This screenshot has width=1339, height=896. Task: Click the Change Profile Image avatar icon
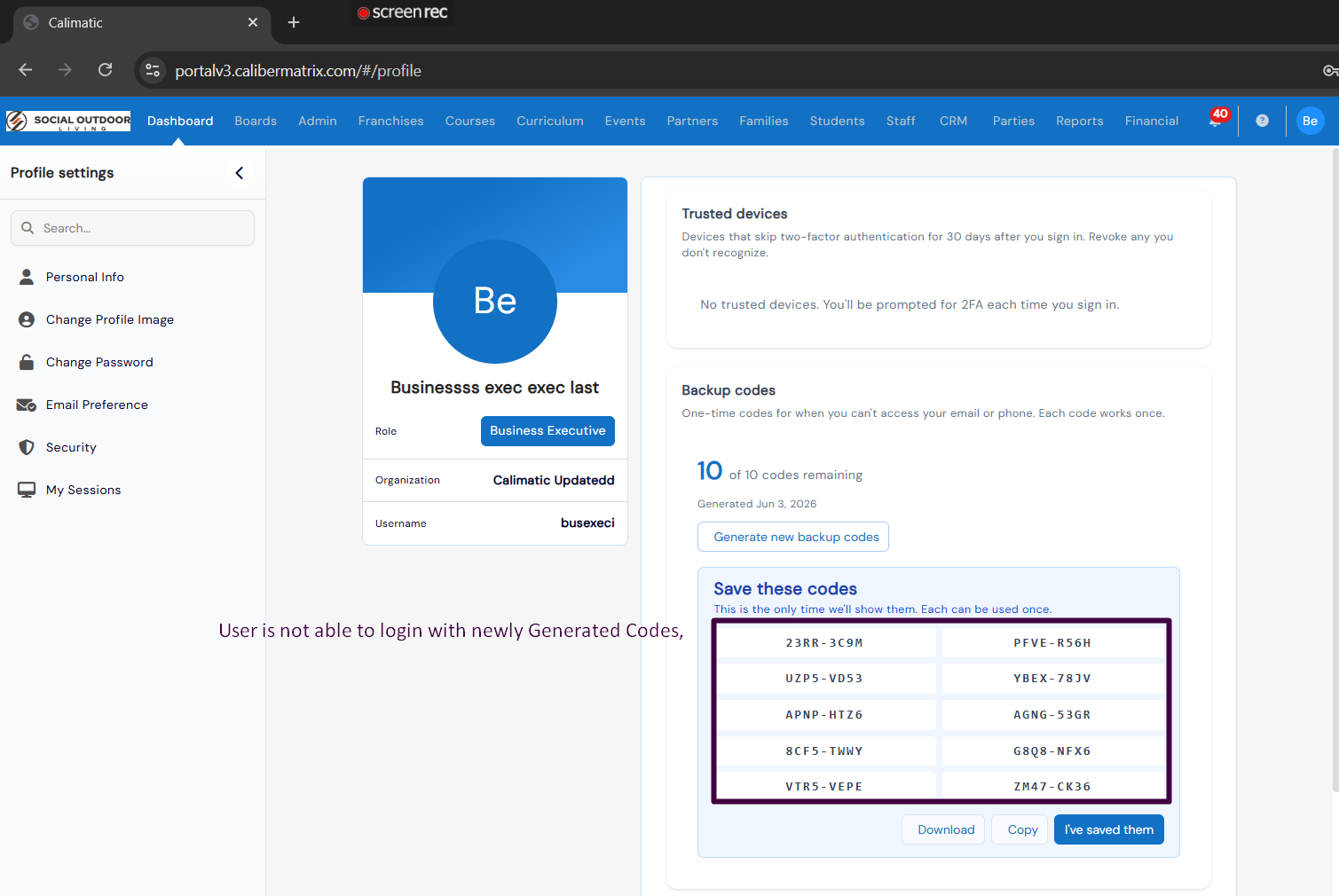(x=27, y=319)
